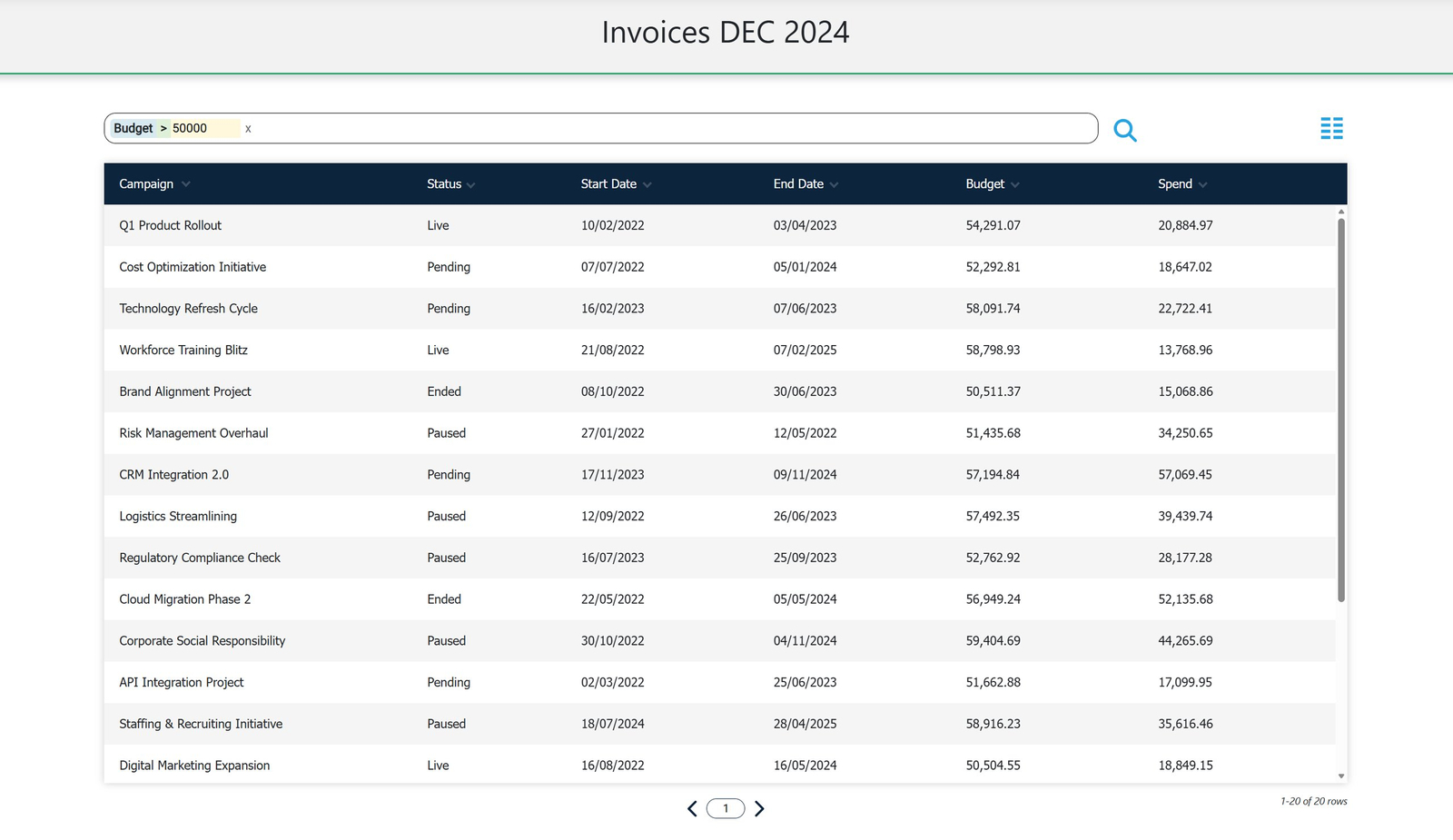1453x840 pixels.
Task: Remove the Budget filter with x
Action: pos(248,129)
